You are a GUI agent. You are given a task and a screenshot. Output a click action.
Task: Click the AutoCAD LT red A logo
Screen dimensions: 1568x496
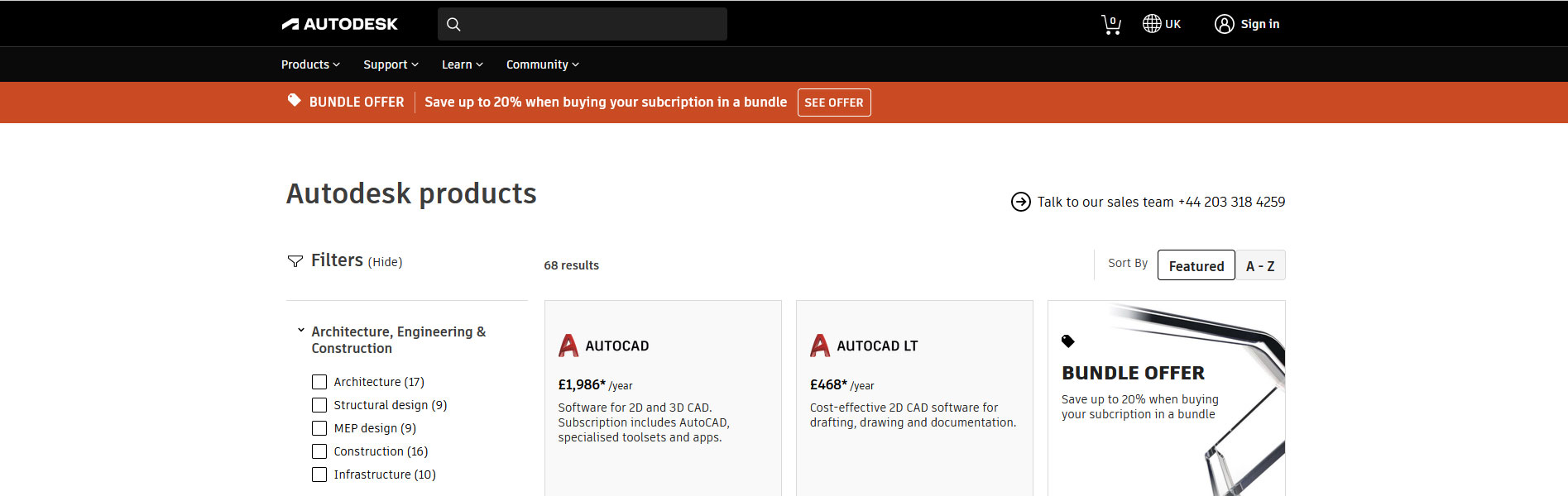tap(820, 346)
